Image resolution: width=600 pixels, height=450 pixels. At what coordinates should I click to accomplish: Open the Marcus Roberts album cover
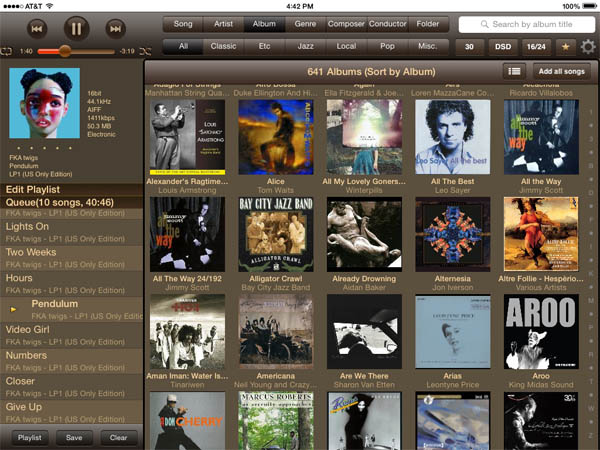pos(276,421)
